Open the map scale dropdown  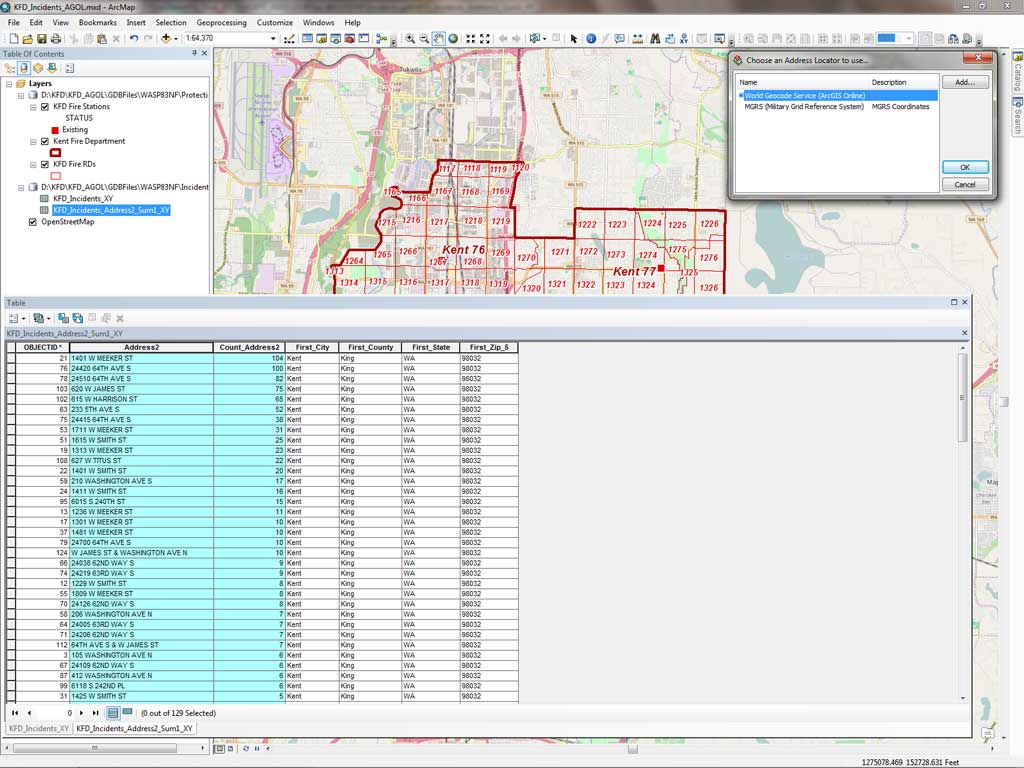[273, 39]
